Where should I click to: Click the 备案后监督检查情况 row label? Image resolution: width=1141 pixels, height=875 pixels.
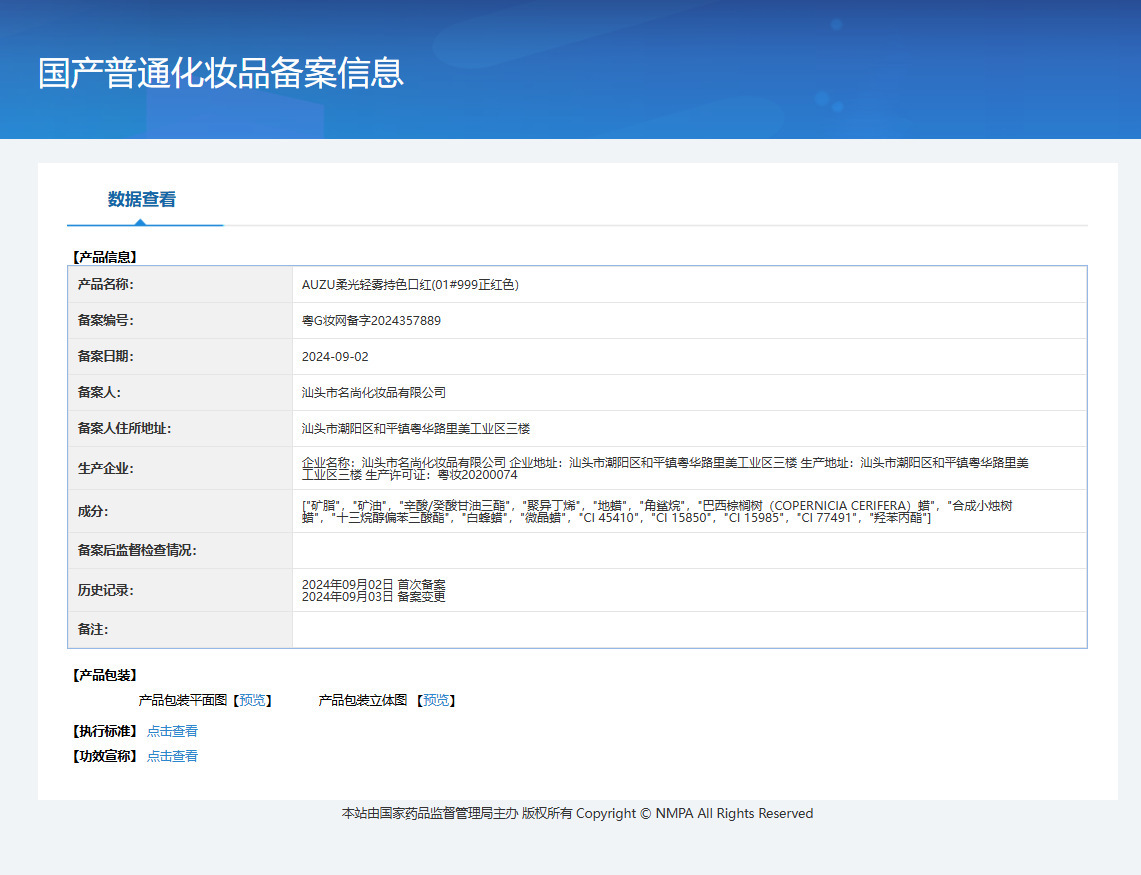coord(138,551)
